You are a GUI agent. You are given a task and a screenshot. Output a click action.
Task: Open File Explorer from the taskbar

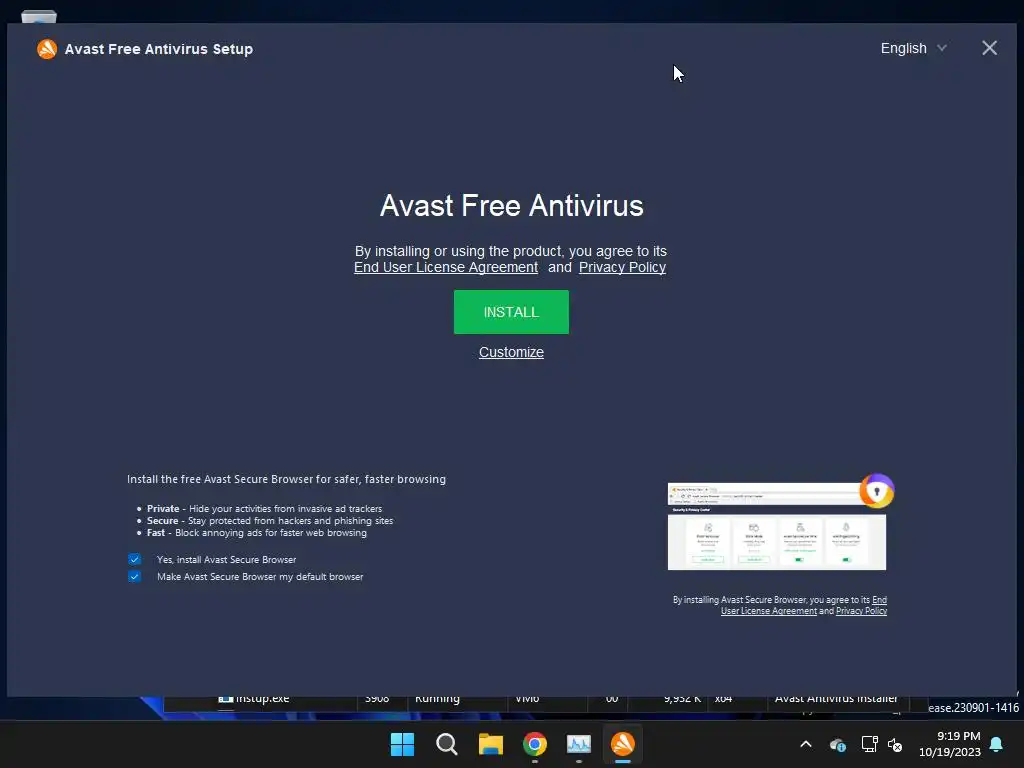tap(490, 744)
